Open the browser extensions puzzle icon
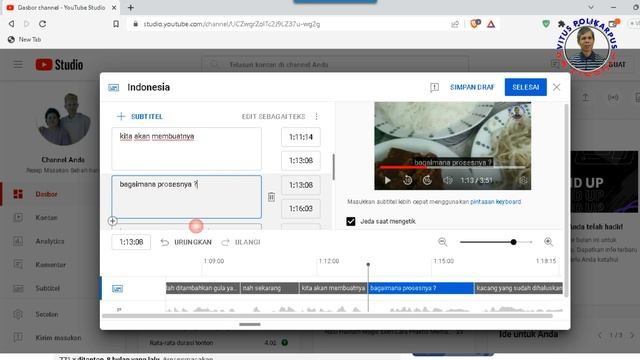Image resolution: width=640 pixels, height=360 pixels. click(561, 24)
